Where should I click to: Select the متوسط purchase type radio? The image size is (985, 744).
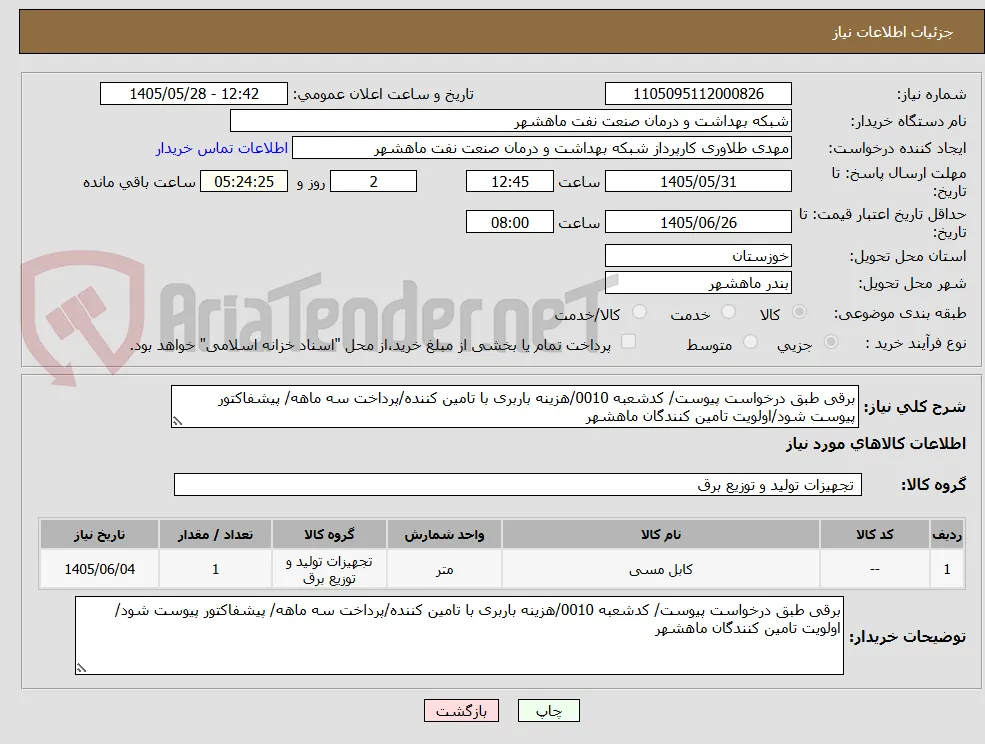[x=750, y=342]
